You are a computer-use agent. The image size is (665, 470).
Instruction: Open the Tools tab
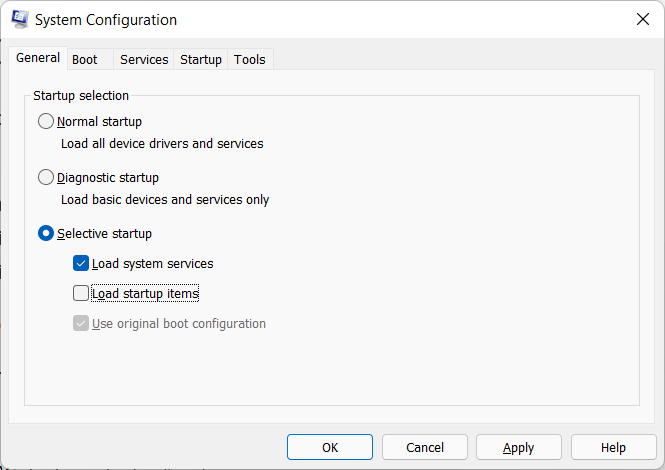pos(250,59)
